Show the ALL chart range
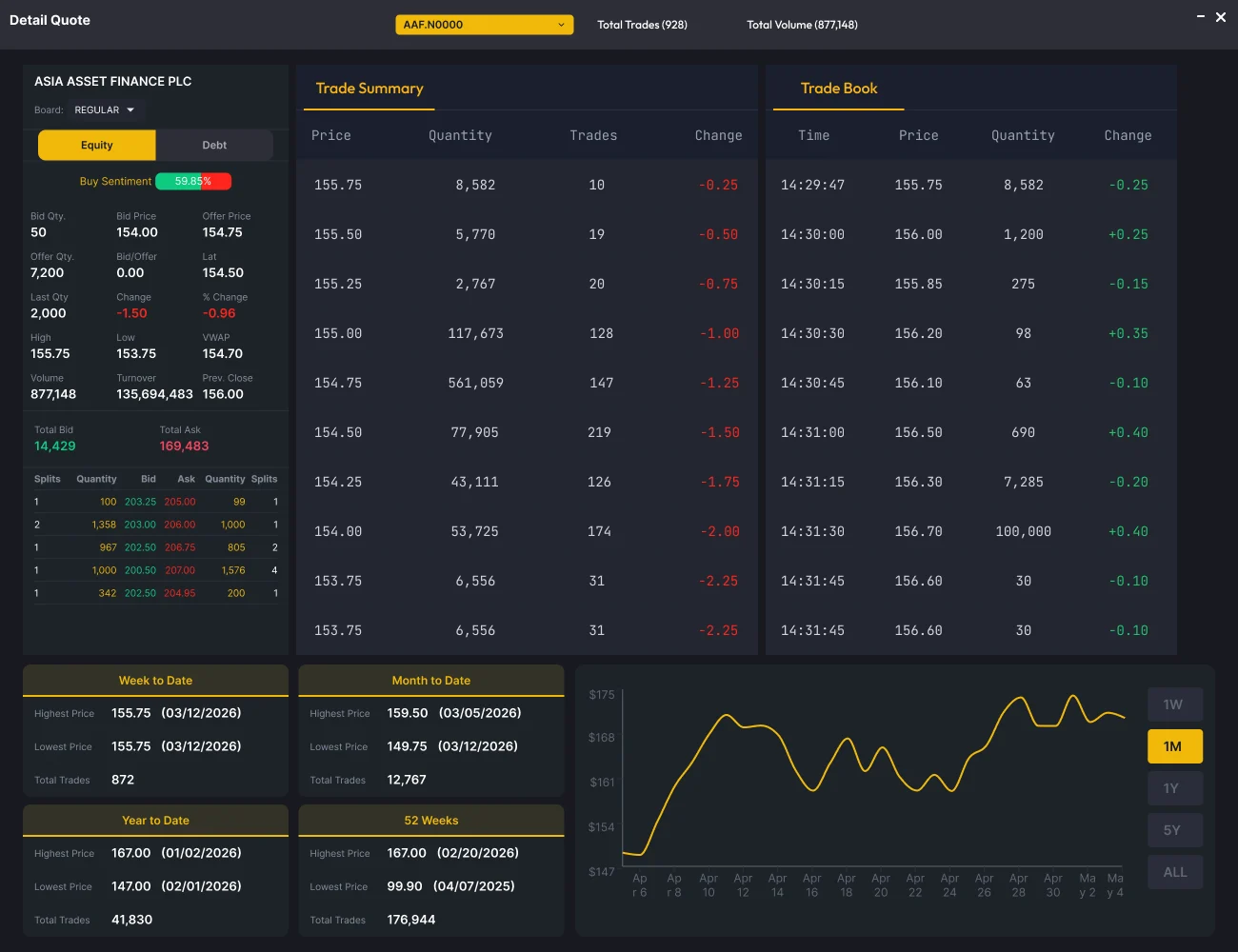 [1175, 872]
